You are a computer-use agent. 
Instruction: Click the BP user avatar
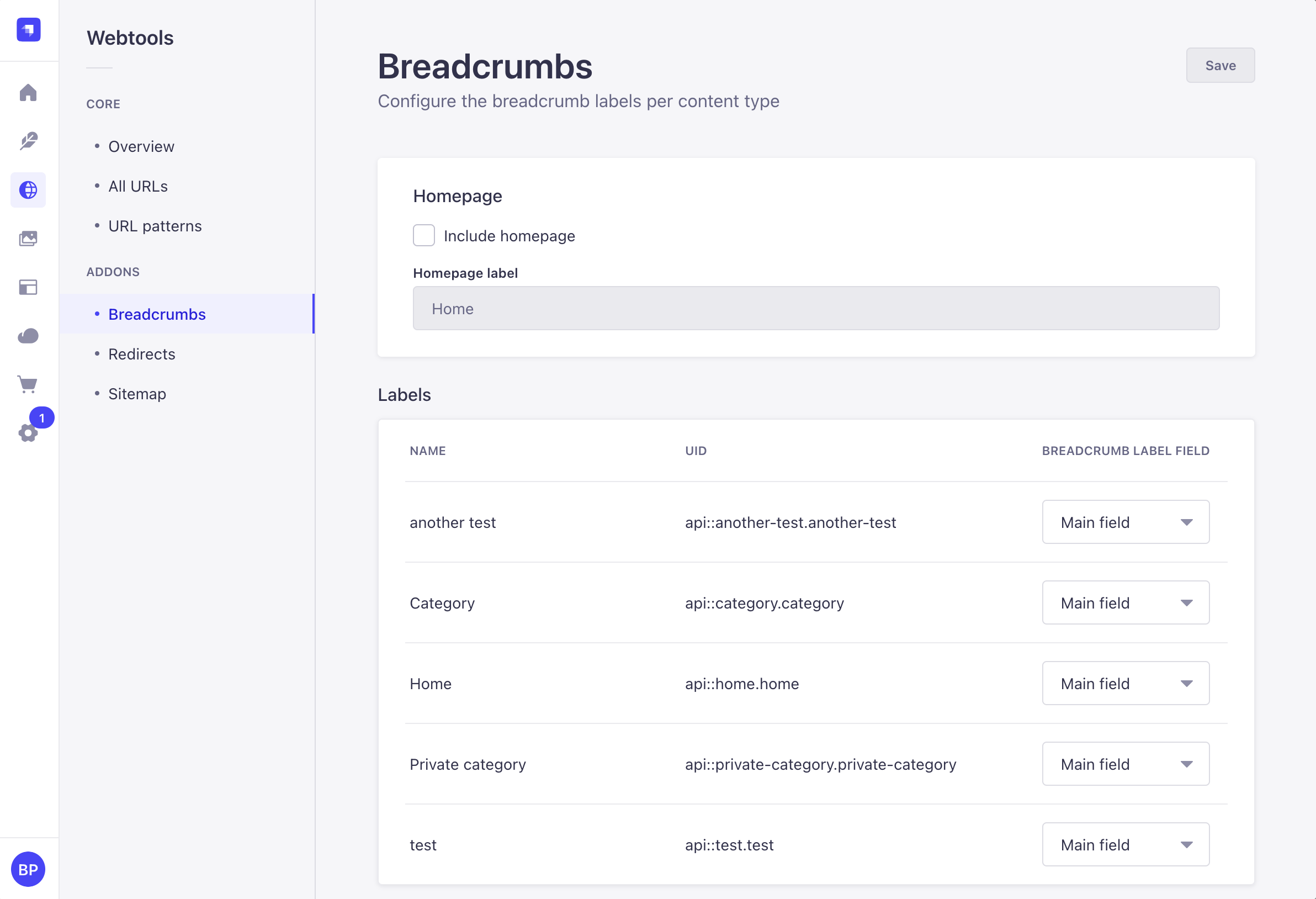coord(28,870)
